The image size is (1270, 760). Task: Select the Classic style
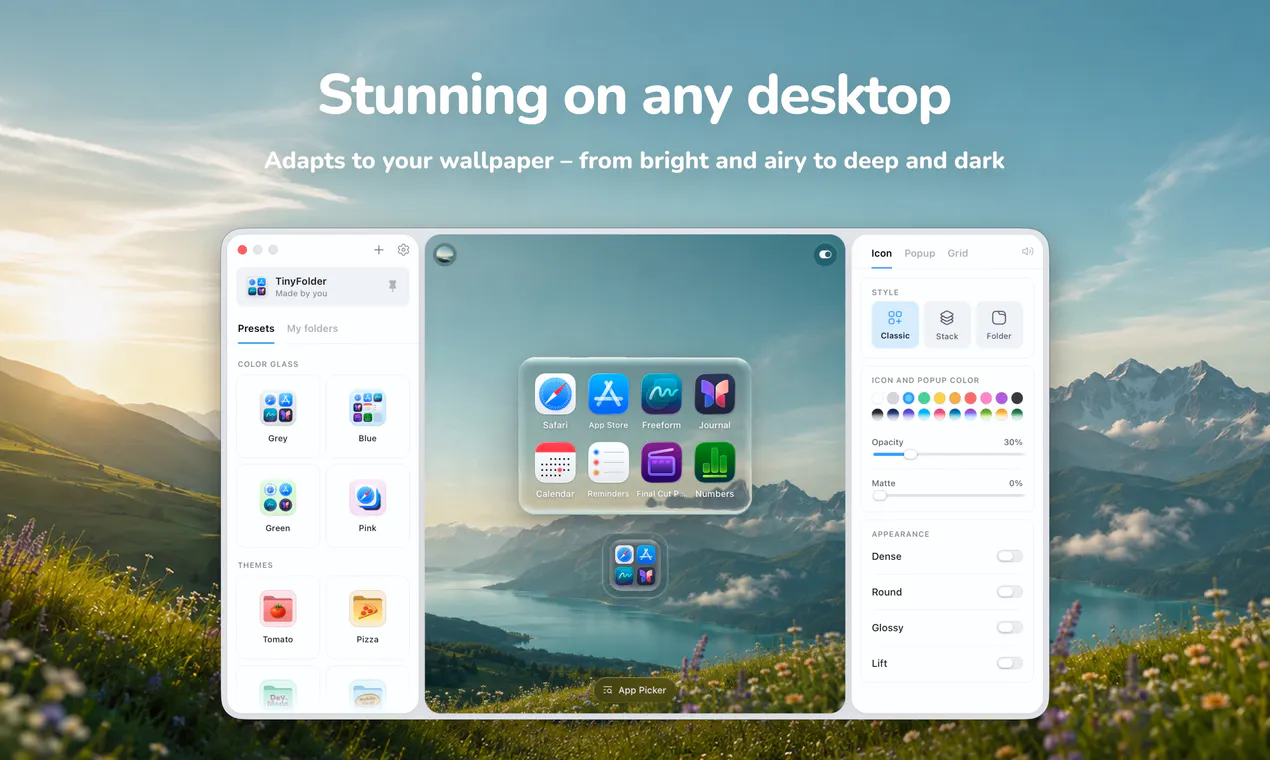coord(895,325)
